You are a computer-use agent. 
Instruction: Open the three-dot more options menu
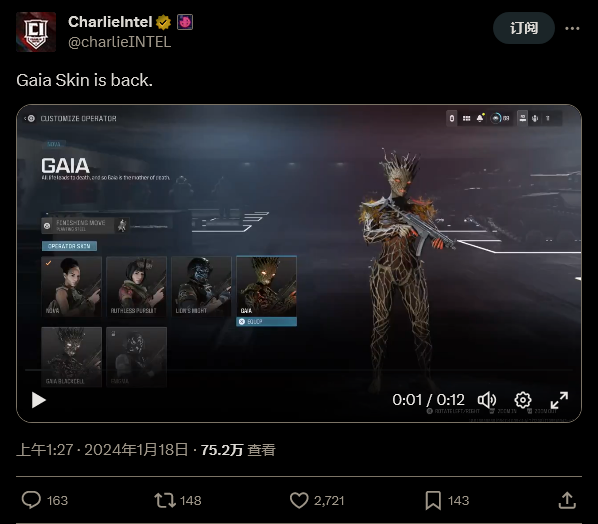coord(572,28)
